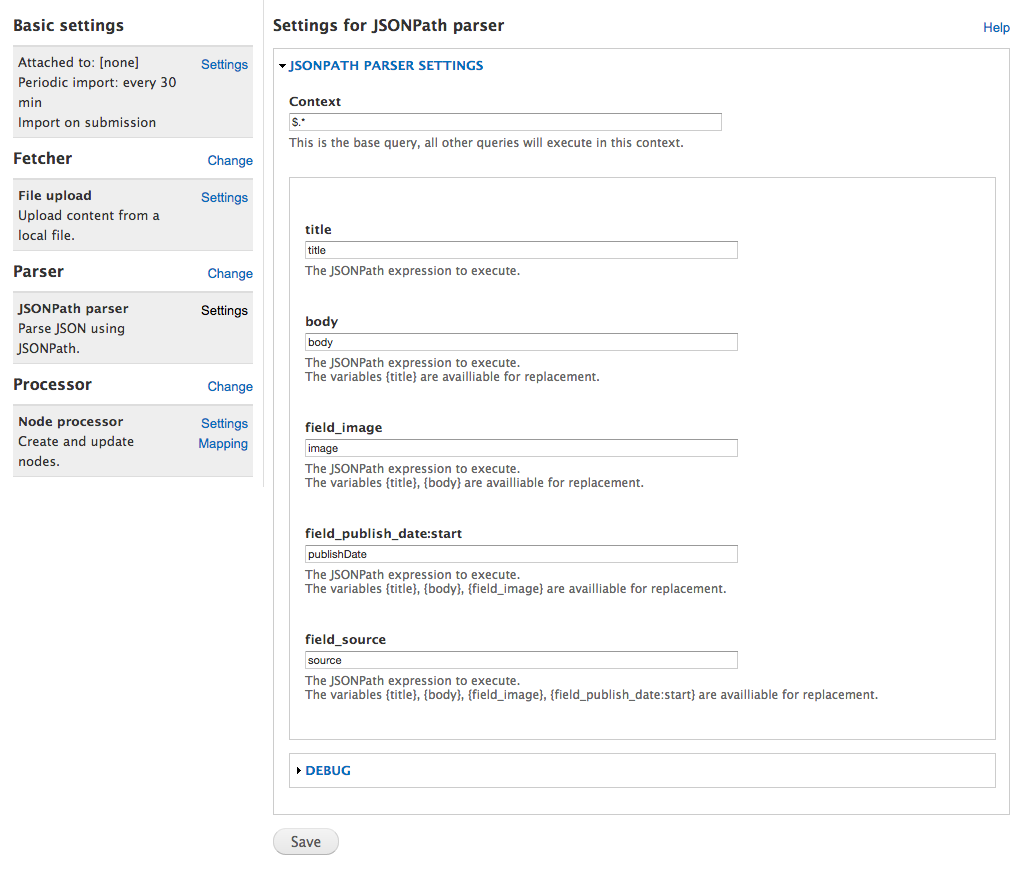This screenshot has width=1026, height=870.
Task: Click the 'Create and update nodes.' description
Action: coord(76,451)
